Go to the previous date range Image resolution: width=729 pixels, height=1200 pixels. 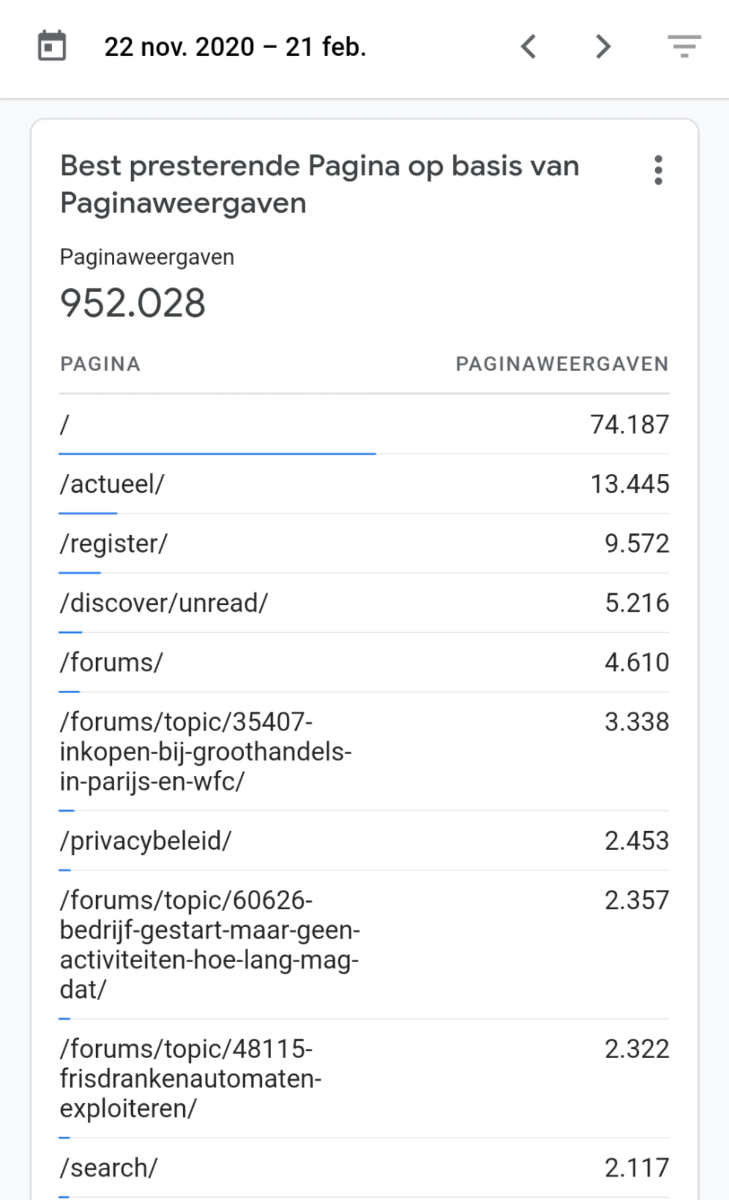point(529,46)
